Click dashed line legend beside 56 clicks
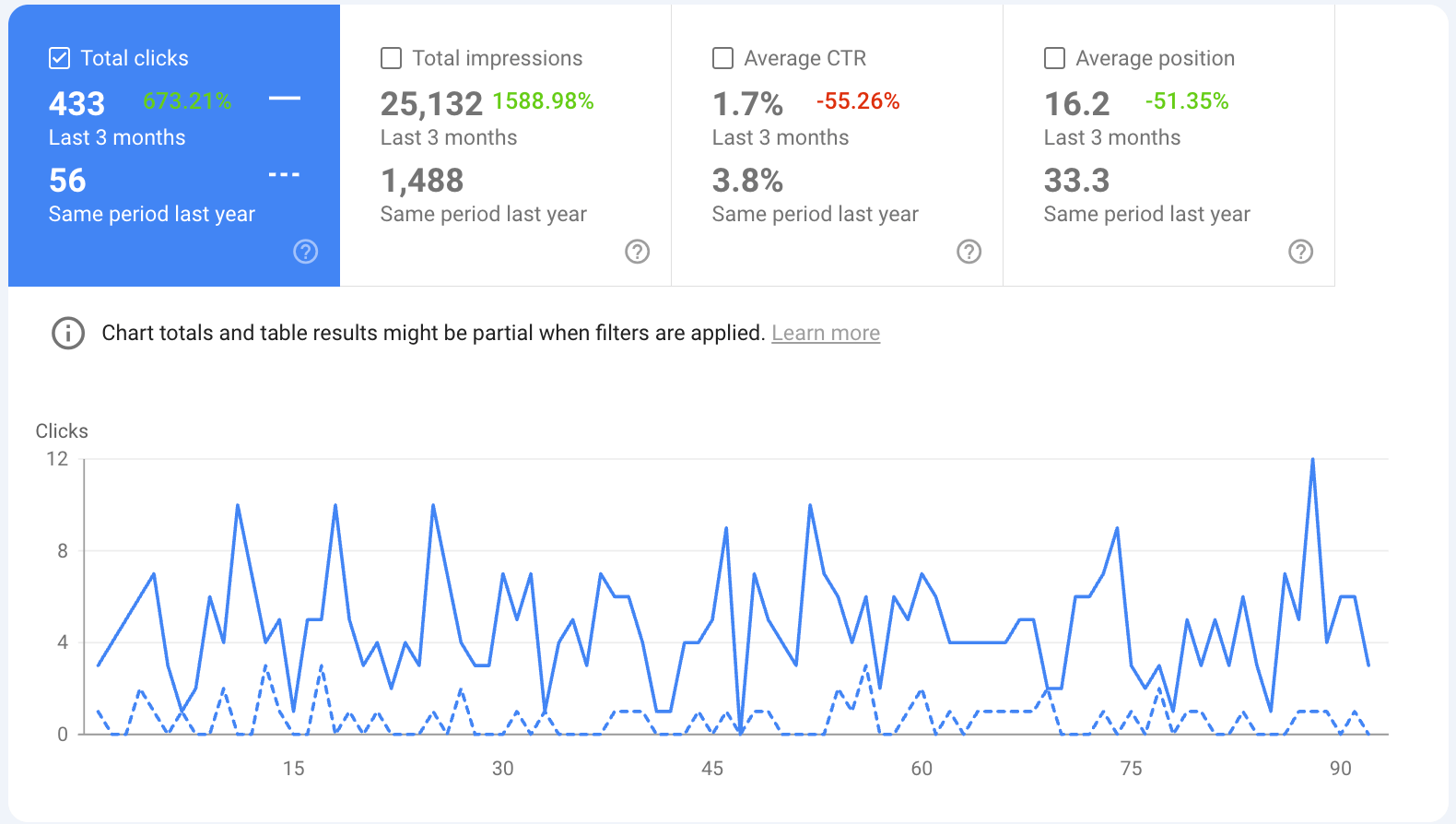Image resolution: width=1456 pixels, height=824 pixels. (x=284, y=175)
